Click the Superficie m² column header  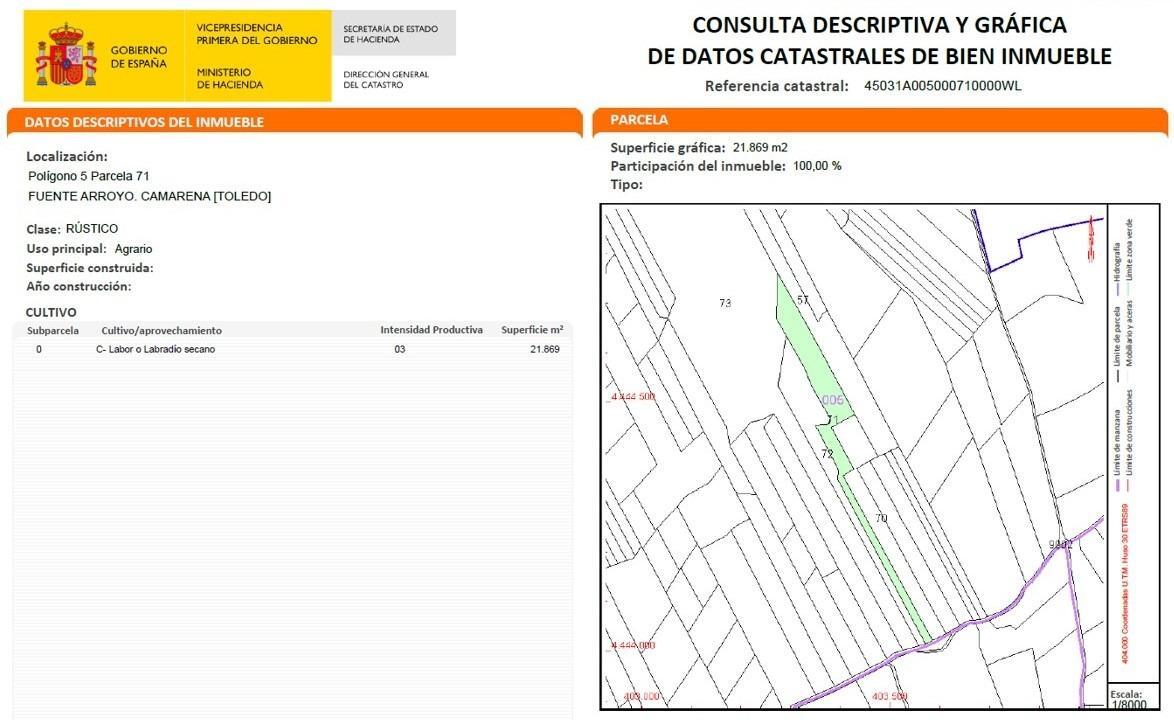click(x=532, y=329)
